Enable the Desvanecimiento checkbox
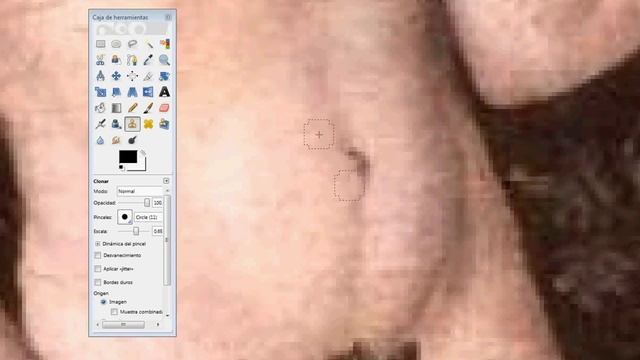This screenshot has width=640, height=360. (x=98, y=256)
